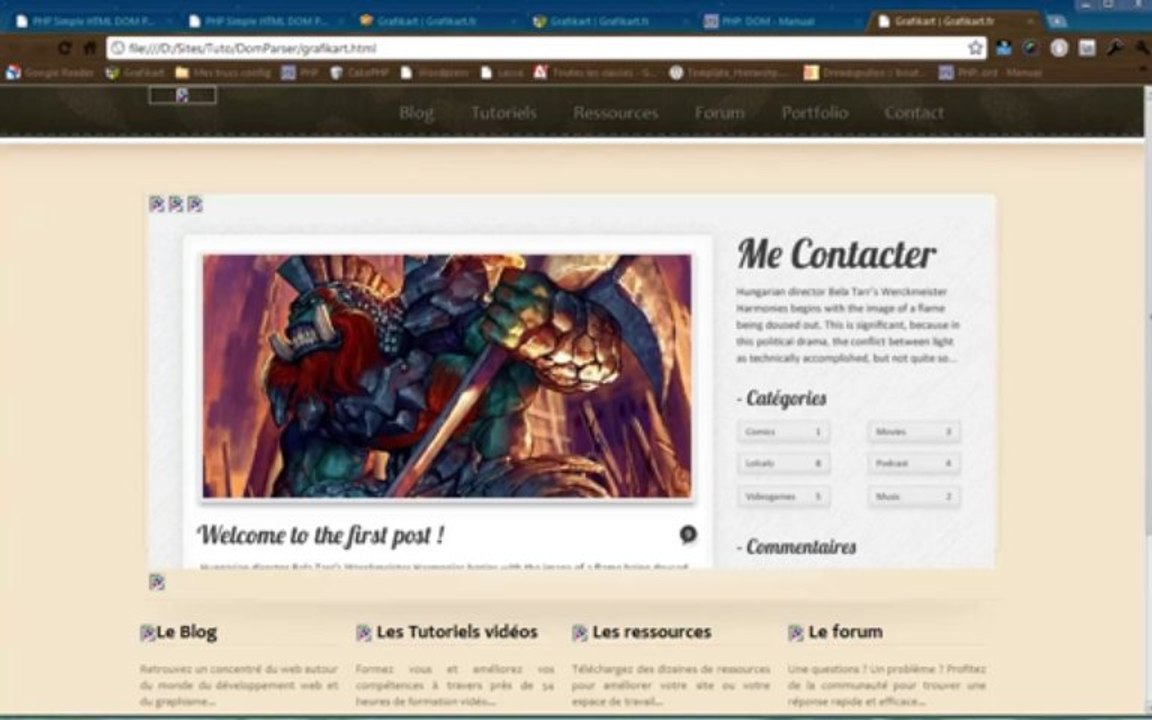Open the CakePHP bookmark
Viewport: 1152px width, 720px height.
click(x=359, y=73)
